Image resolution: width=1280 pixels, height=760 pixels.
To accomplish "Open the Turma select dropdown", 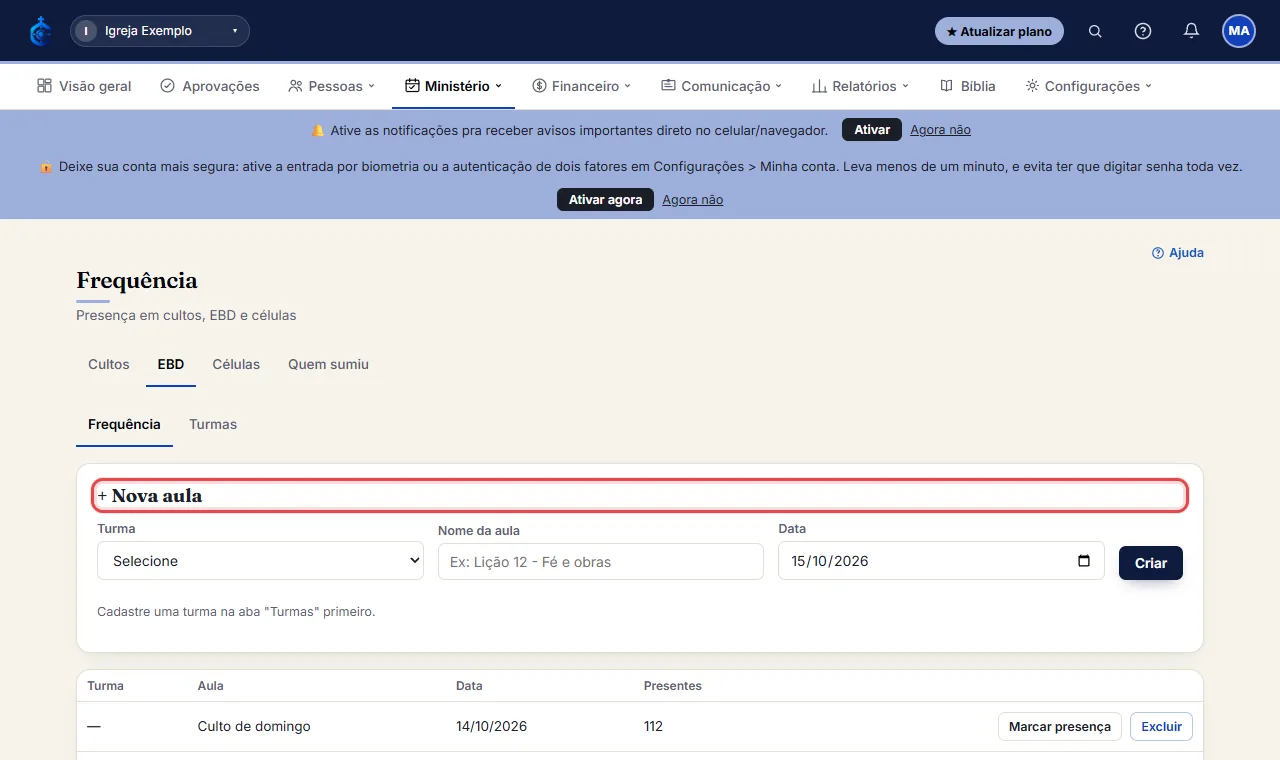I will coord(260,561).
